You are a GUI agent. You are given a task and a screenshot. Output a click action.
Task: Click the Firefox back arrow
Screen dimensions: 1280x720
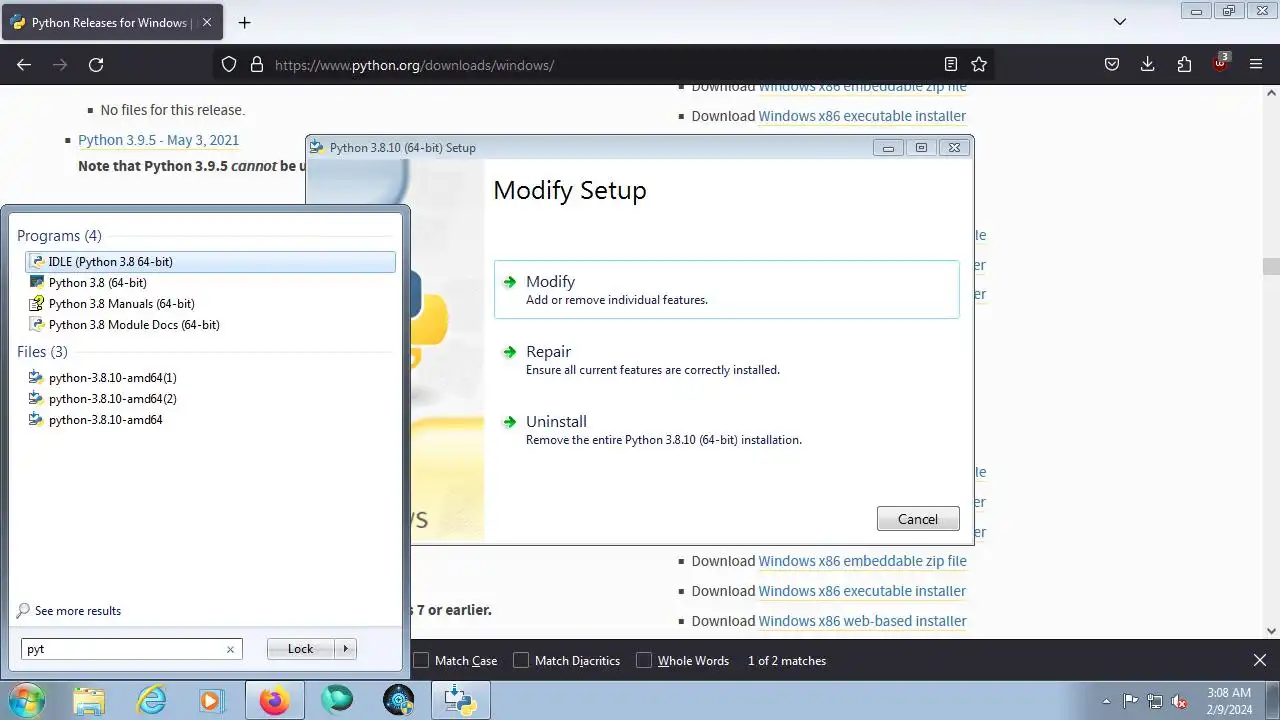click(x=24, y=64)
